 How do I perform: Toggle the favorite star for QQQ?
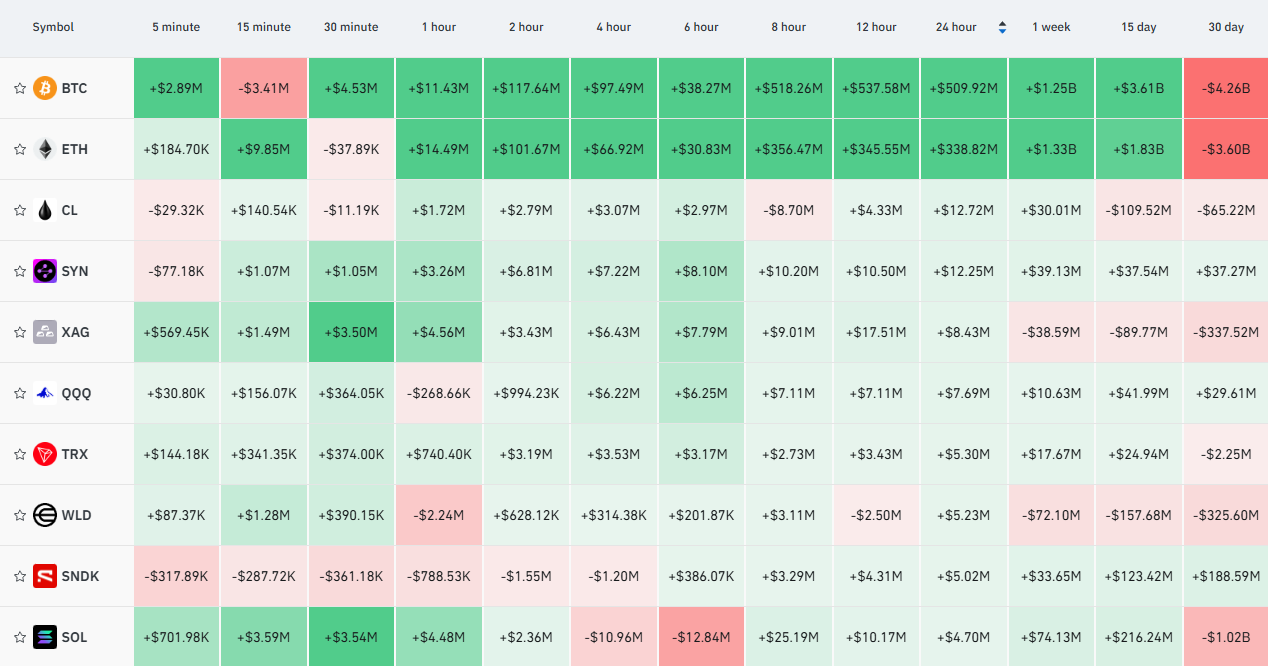click(19, 393)
